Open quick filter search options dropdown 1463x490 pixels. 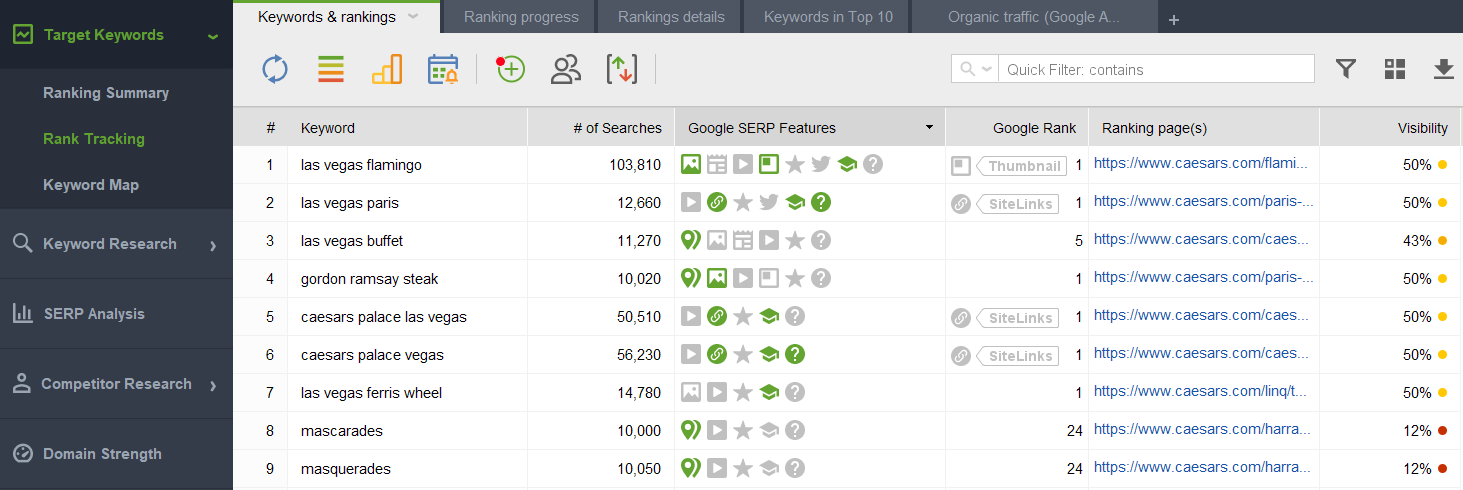tap(976, 69)
